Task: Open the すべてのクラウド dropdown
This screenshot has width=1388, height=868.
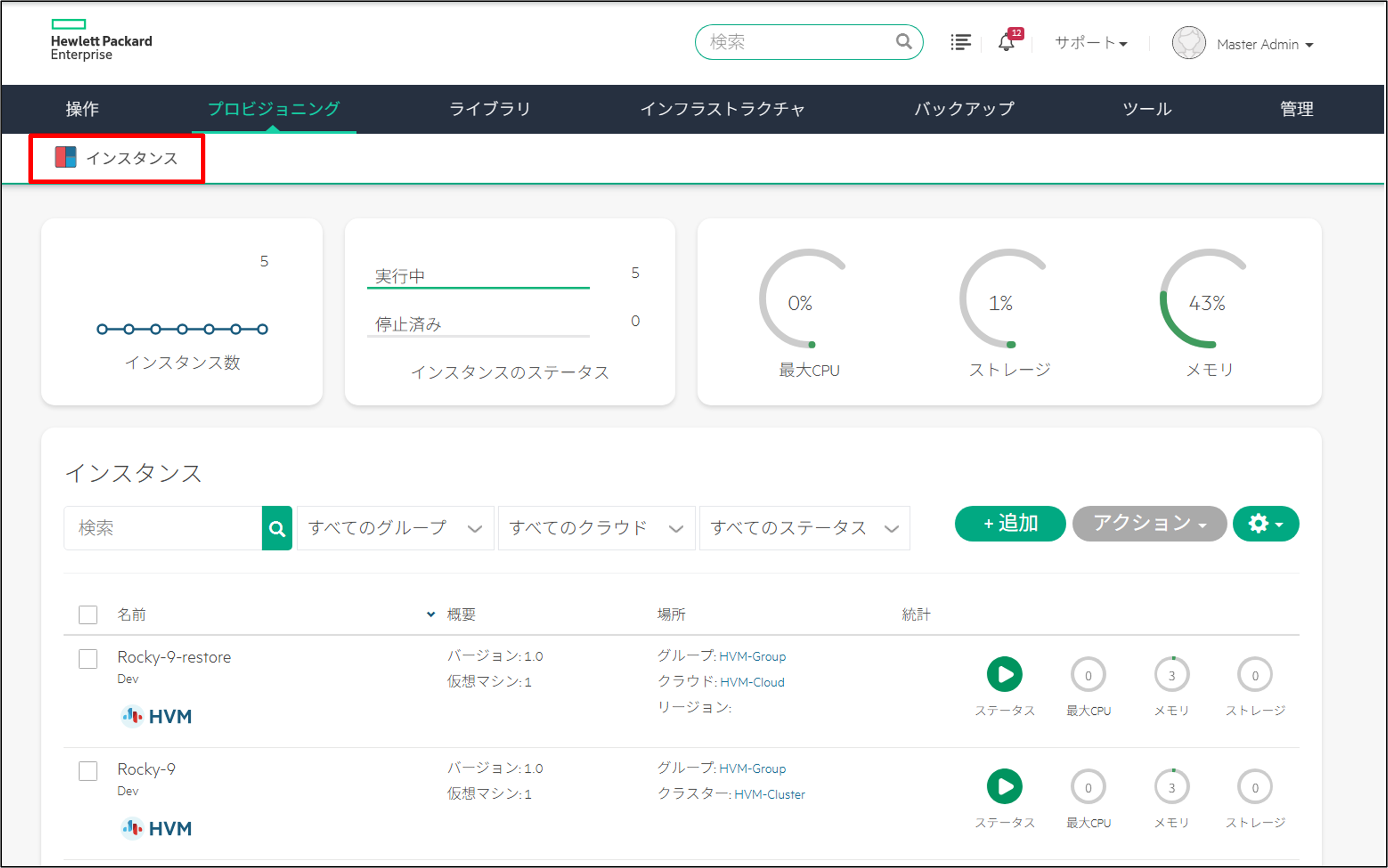Action: click(x=596, y=528)
